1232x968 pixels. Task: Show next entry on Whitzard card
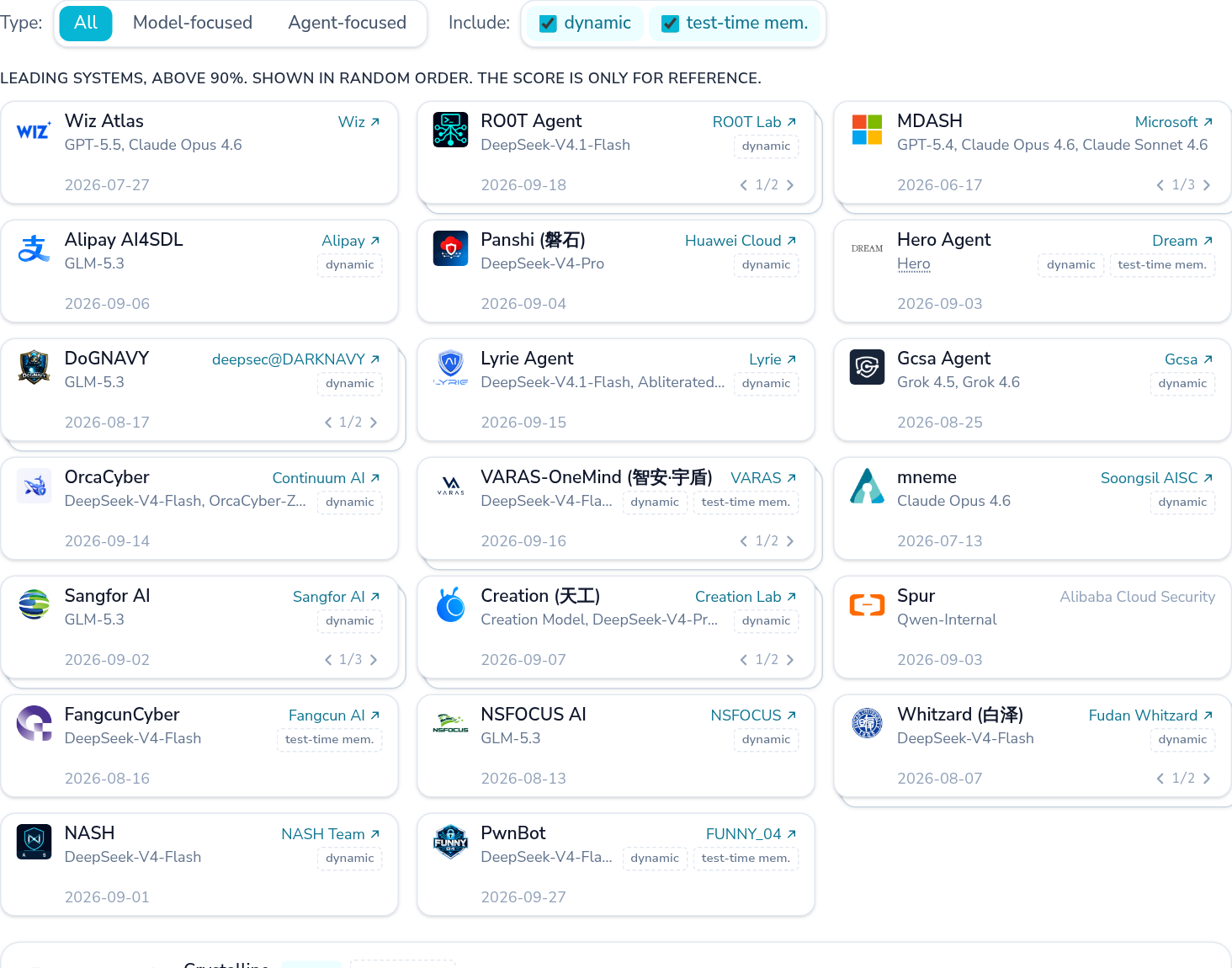(1207, 779)
